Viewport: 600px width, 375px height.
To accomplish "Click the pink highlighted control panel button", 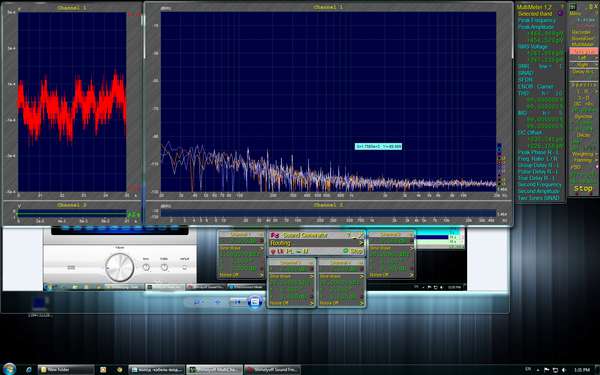I will click(583, 51).
